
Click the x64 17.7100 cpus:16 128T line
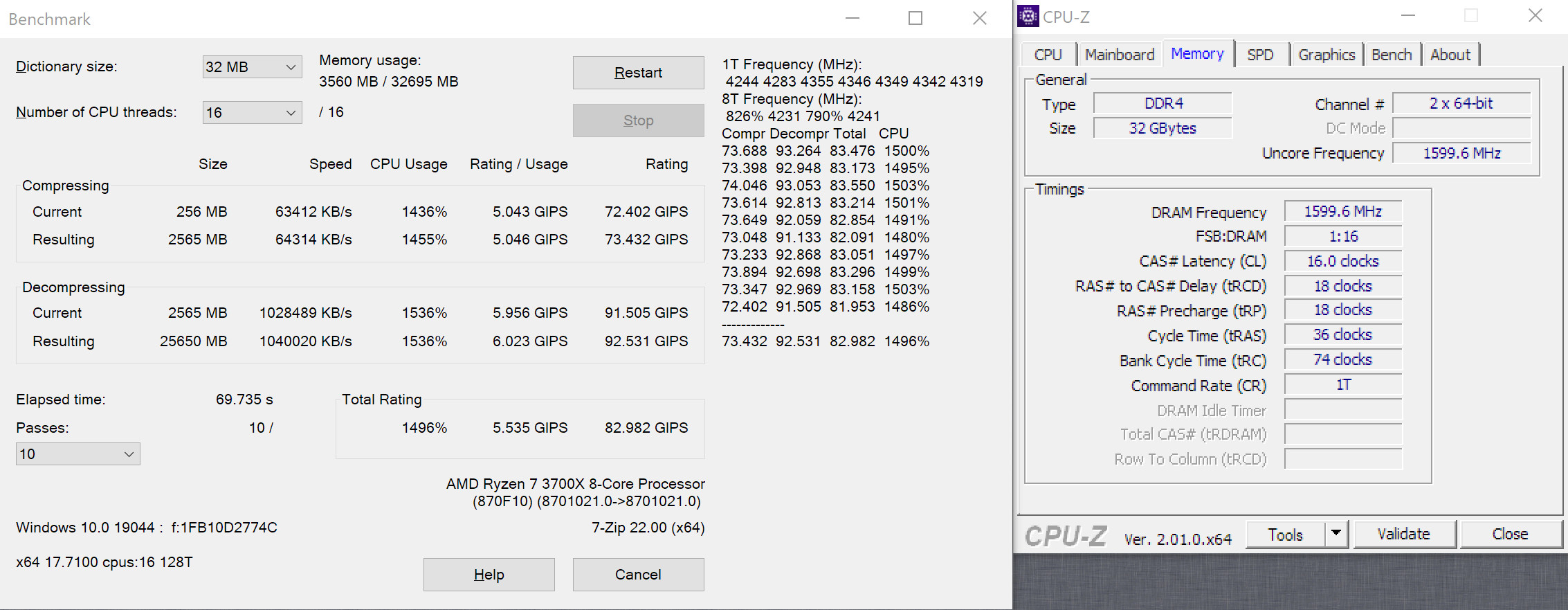pos(104,562)
